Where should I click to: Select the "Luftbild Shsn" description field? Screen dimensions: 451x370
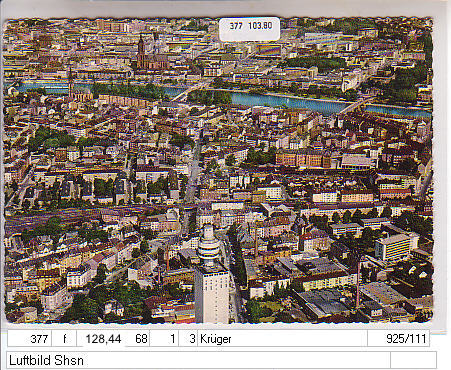click(198, 360)
